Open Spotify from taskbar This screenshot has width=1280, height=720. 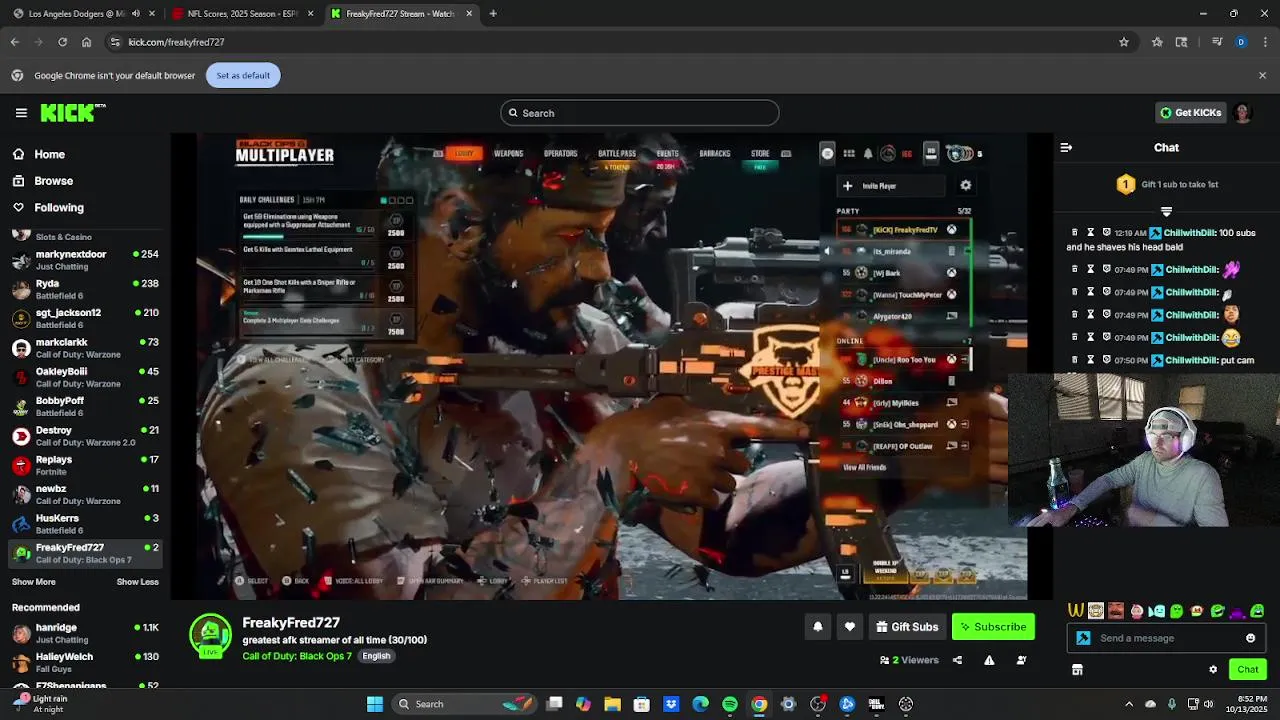(x=730, y=704)
